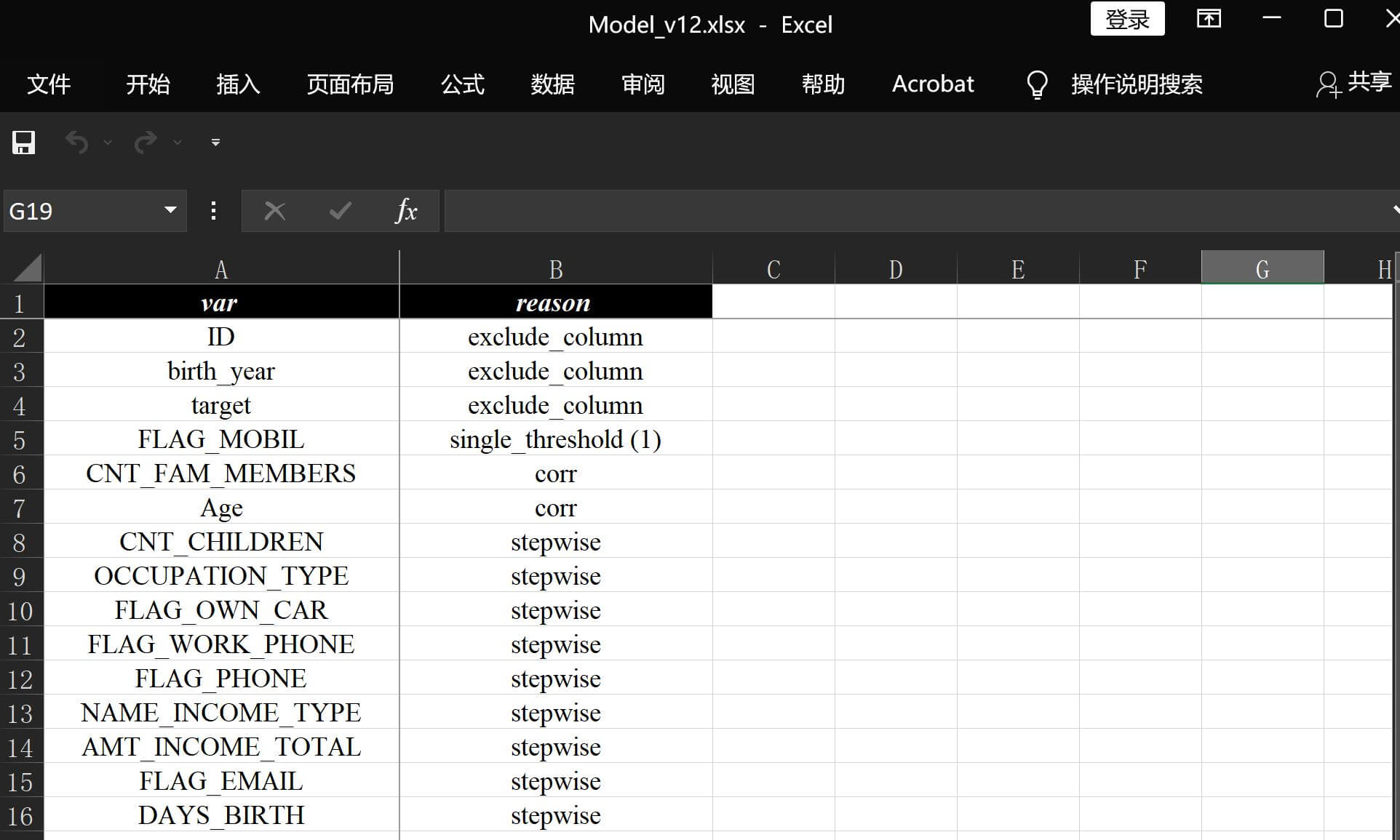Click the Save icon in quick access toolbar

tap(23, 143)
